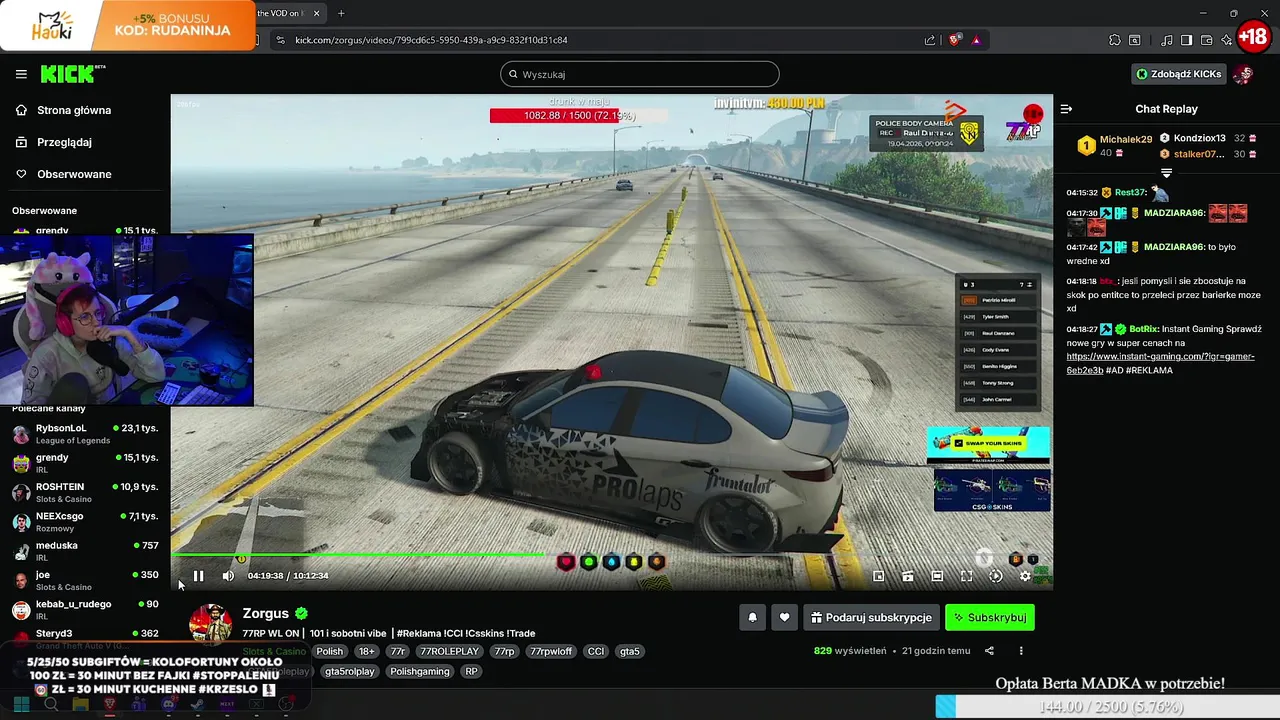The height and width of the screenshot is (720, 1280).
Task: Open video player settings gear
Action: 1025,576
